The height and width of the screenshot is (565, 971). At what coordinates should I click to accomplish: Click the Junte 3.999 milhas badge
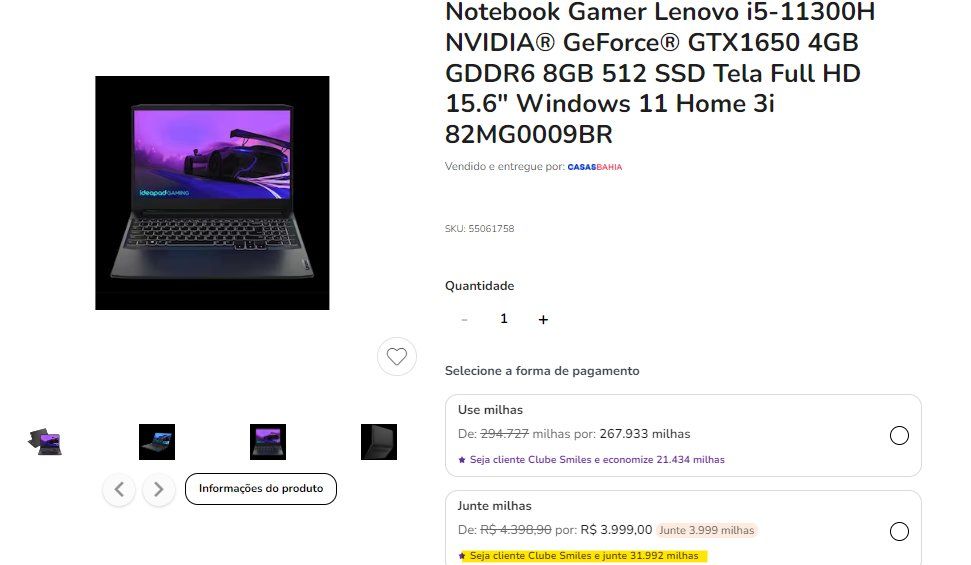tap(707, 530)
